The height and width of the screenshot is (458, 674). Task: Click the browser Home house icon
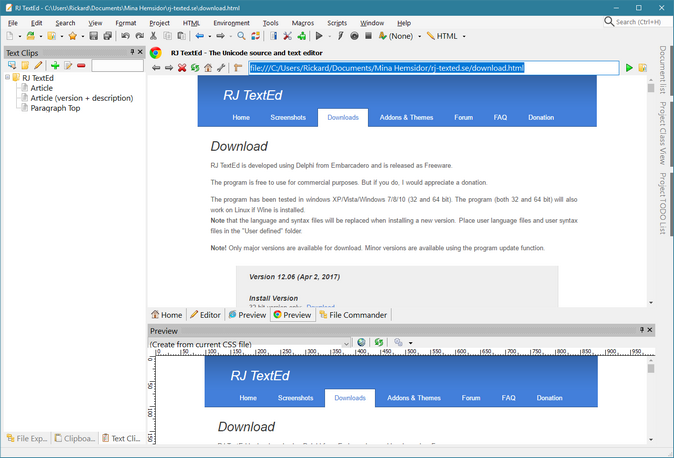(x=208, y=68)
